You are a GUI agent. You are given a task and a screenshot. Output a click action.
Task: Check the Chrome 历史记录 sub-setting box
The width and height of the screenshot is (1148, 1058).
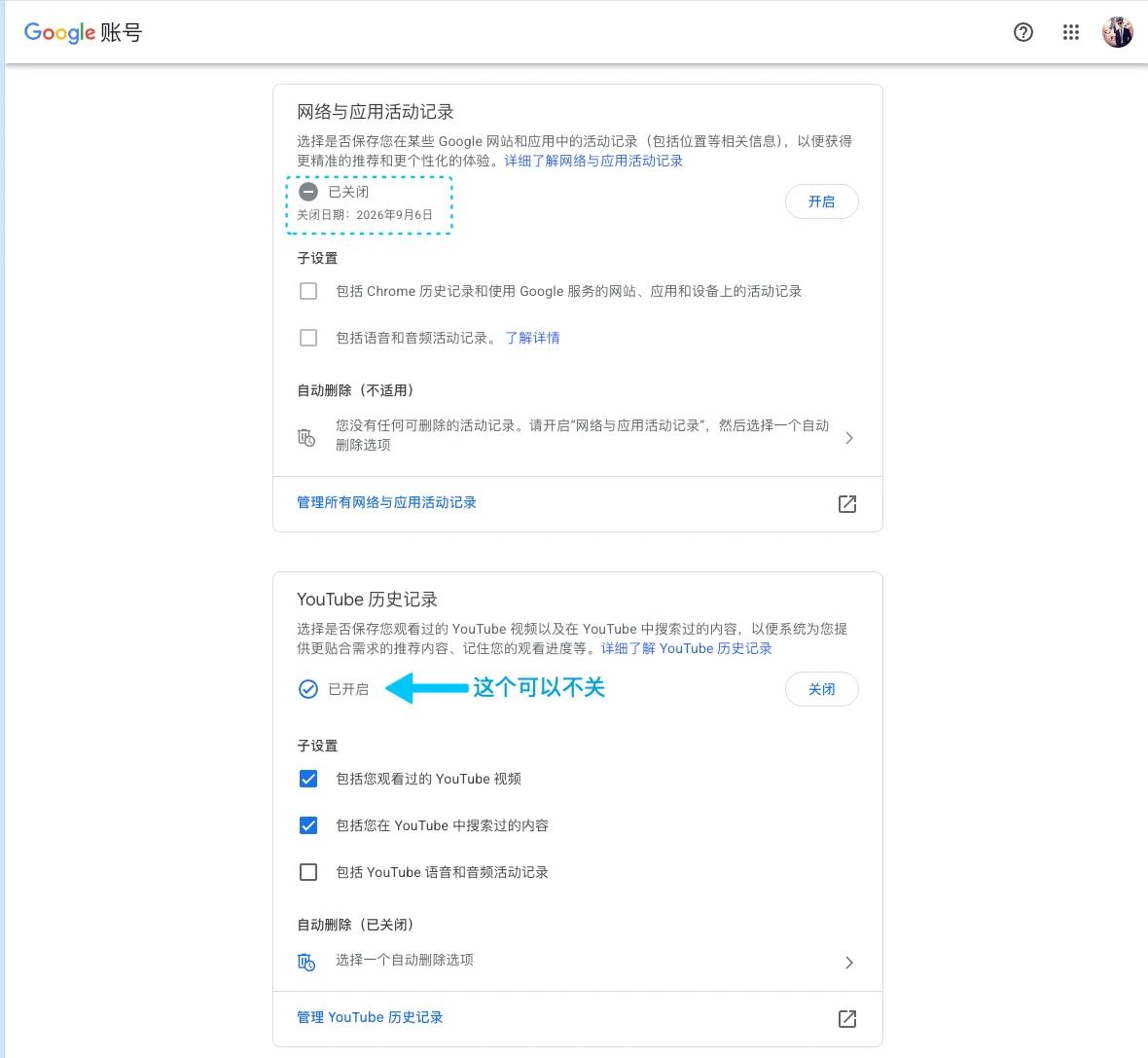[308, 291]
